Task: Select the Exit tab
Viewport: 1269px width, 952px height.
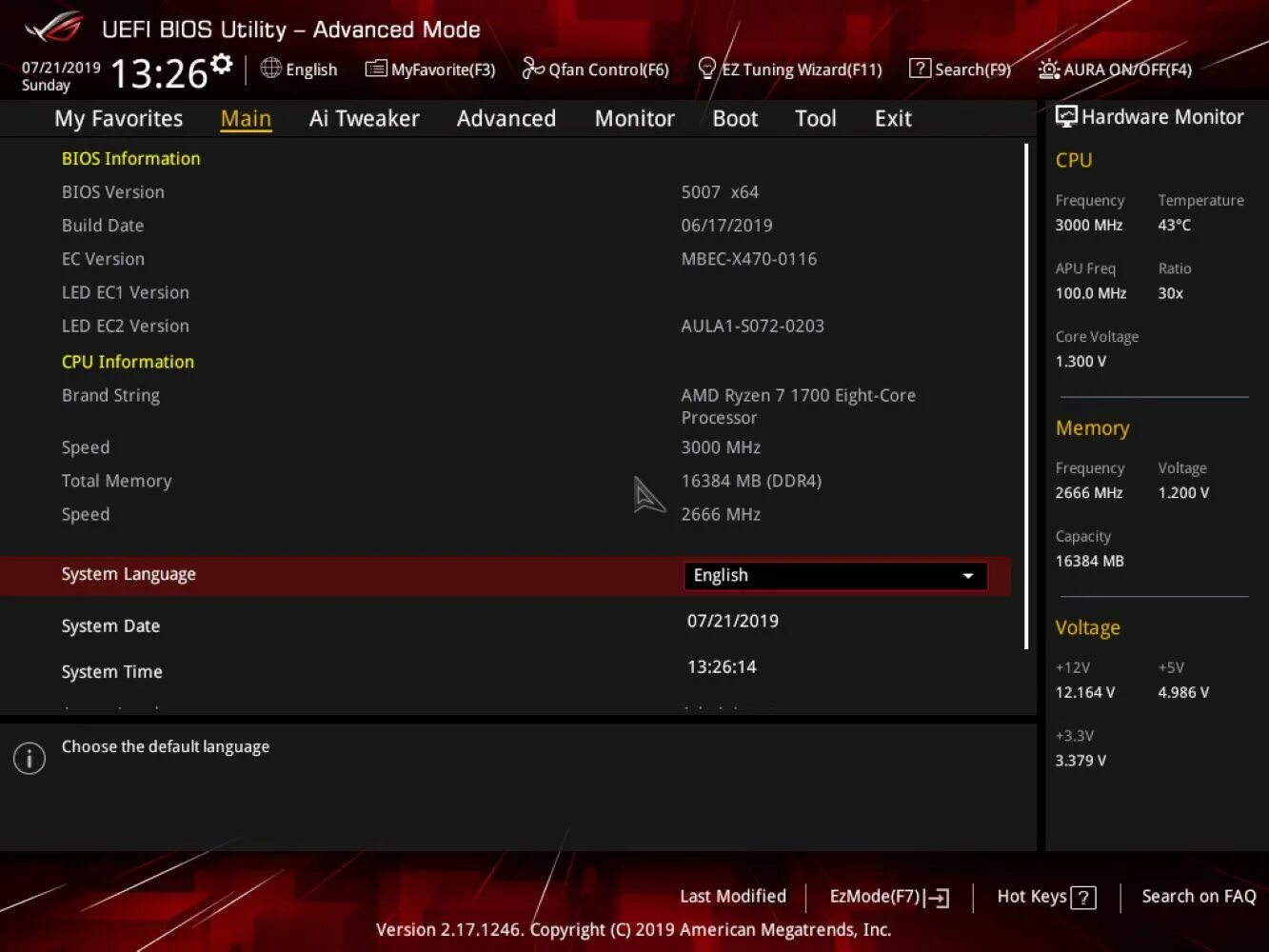Action: click(x=893, y=118)
